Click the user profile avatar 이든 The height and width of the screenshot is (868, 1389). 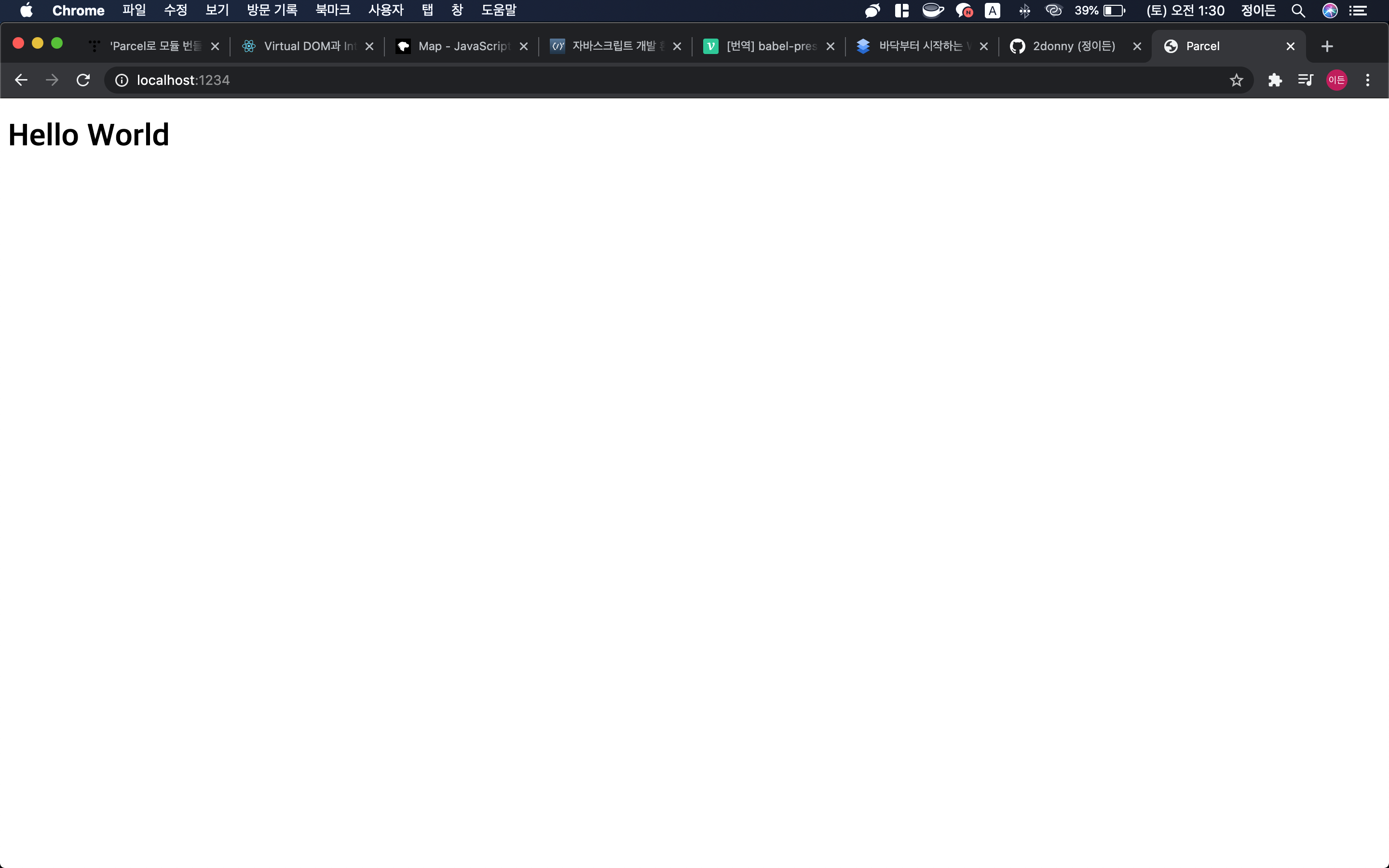(x=1336, y=81)
